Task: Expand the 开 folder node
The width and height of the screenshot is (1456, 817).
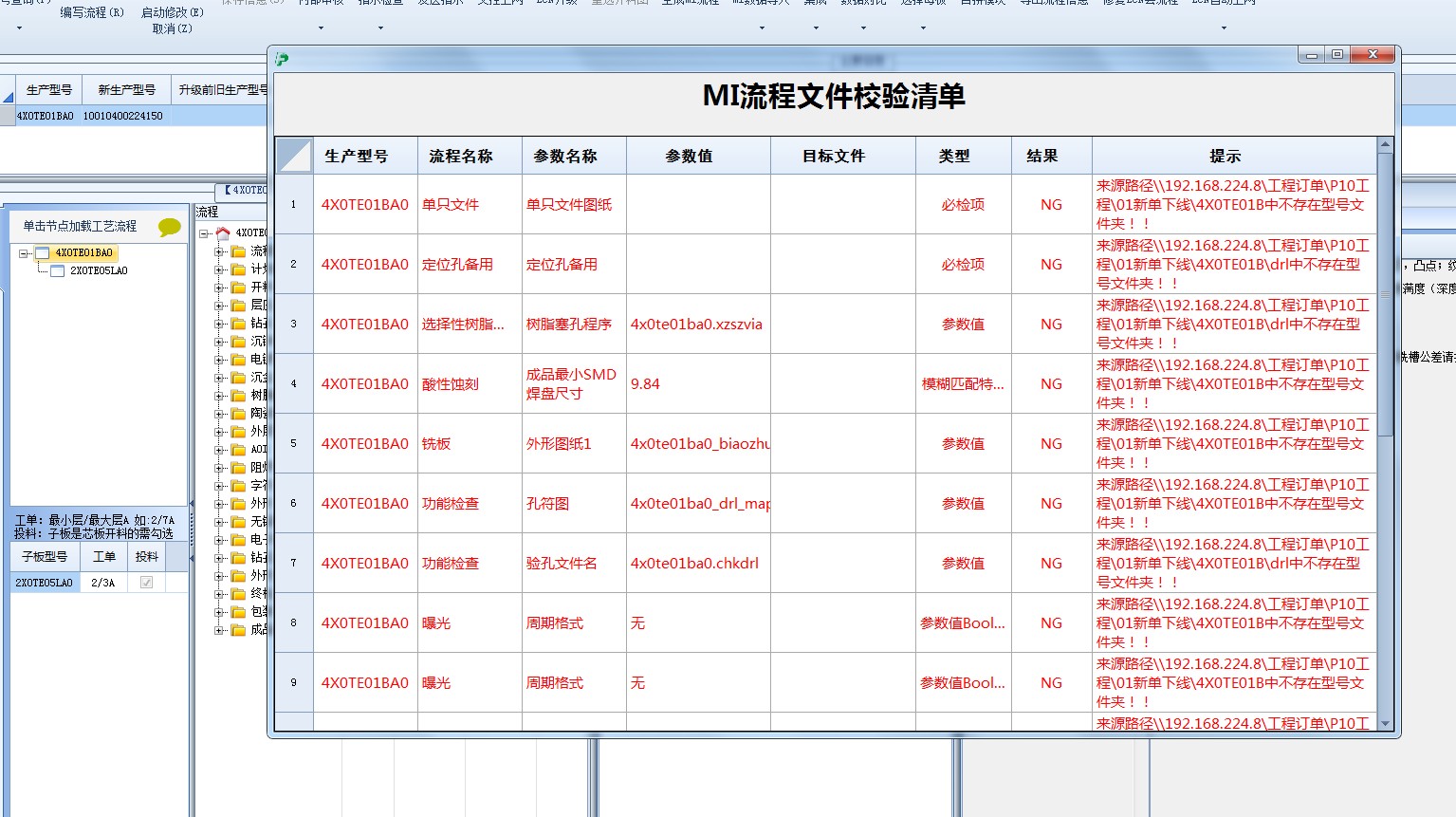Action: coord(218,288)
